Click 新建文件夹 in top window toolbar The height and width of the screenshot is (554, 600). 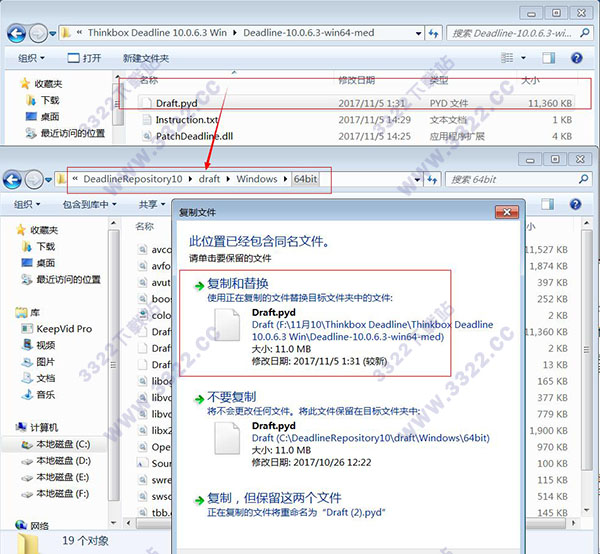coord(146,58)
